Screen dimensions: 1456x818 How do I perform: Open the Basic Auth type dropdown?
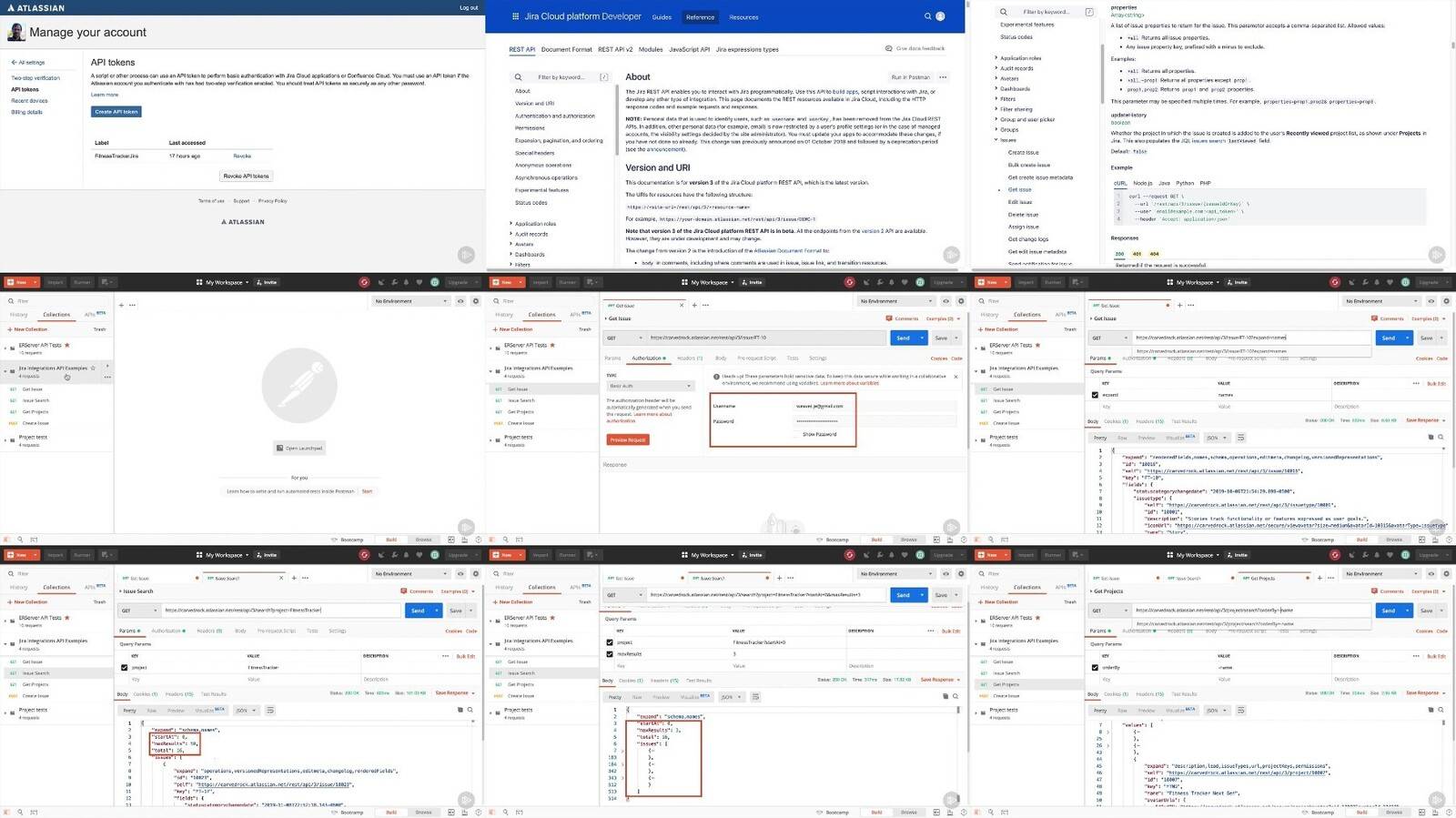point(651,386)
